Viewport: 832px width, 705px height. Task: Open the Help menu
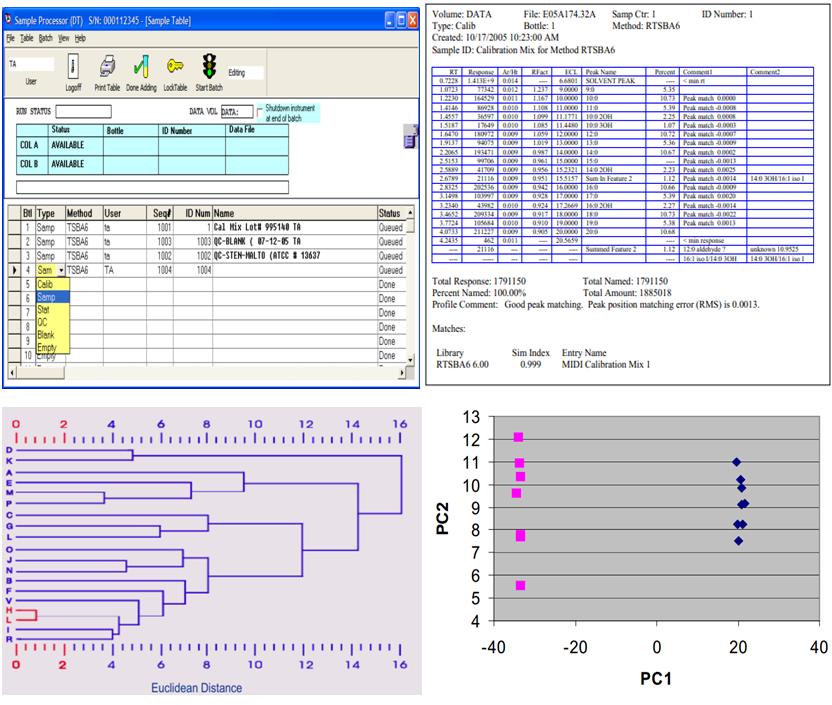(80, 37)
